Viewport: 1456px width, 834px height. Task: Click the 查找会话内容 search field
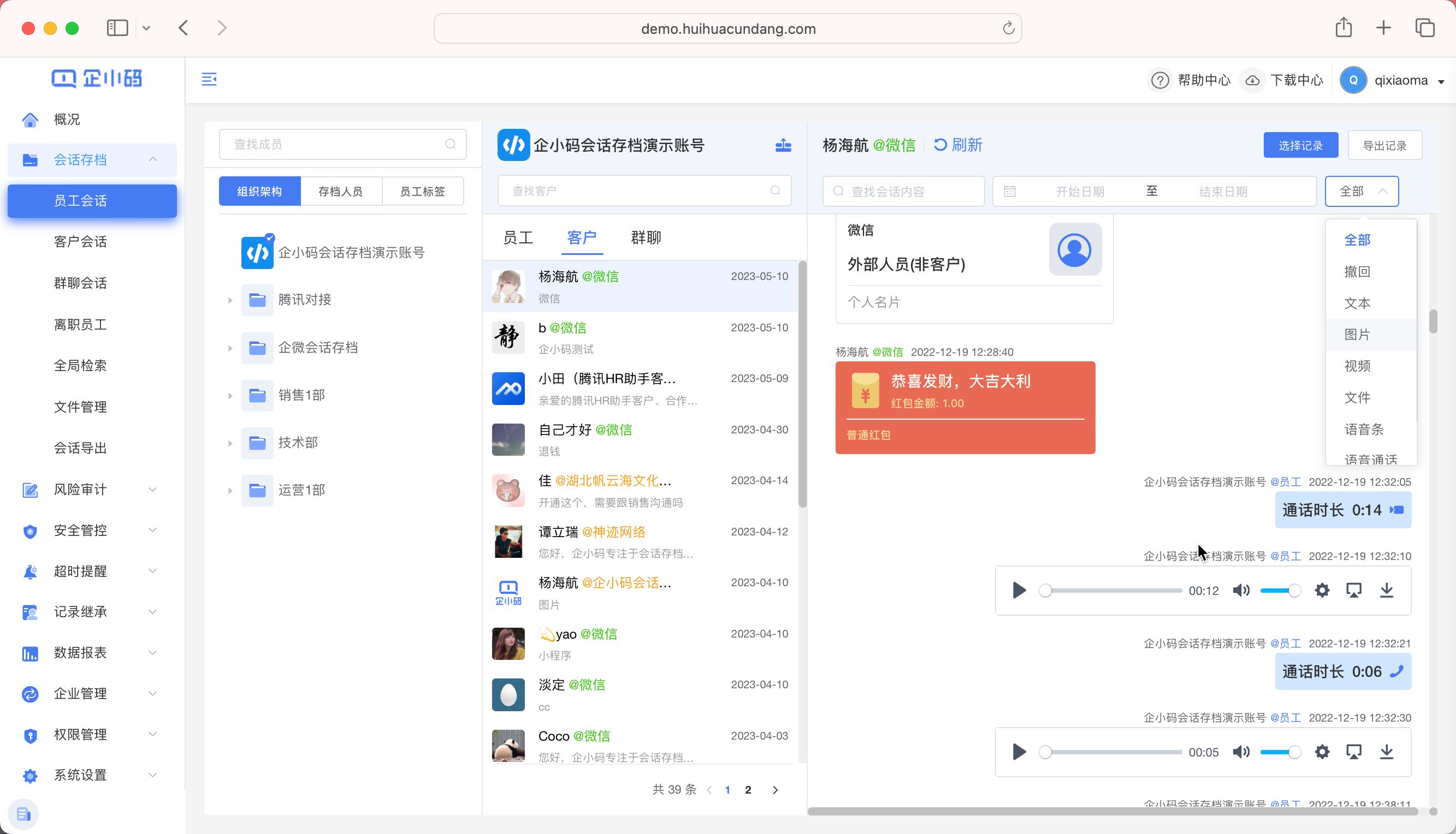904,192
